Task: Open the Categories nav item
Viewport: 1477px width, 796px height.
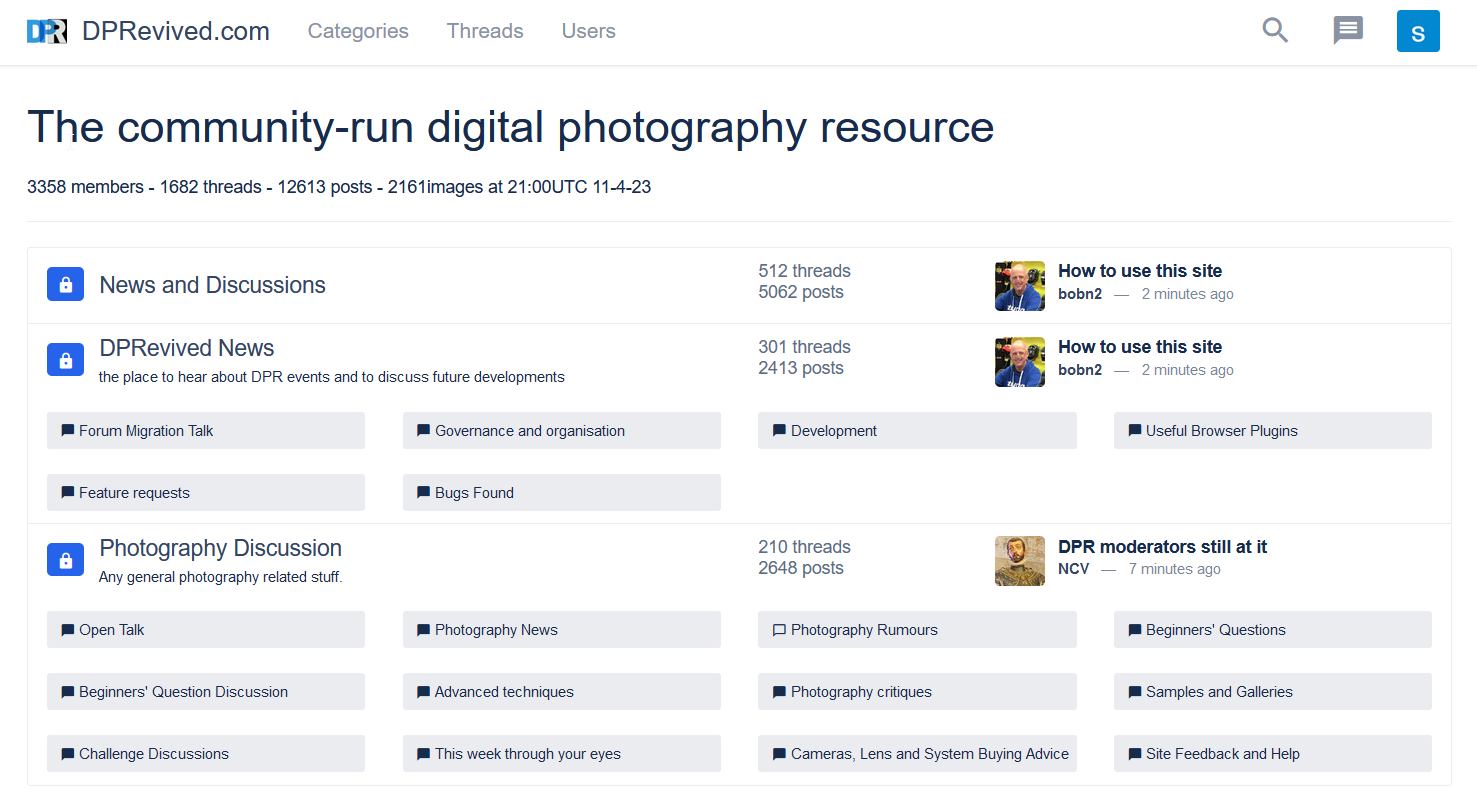Action: tap(358, 31)
